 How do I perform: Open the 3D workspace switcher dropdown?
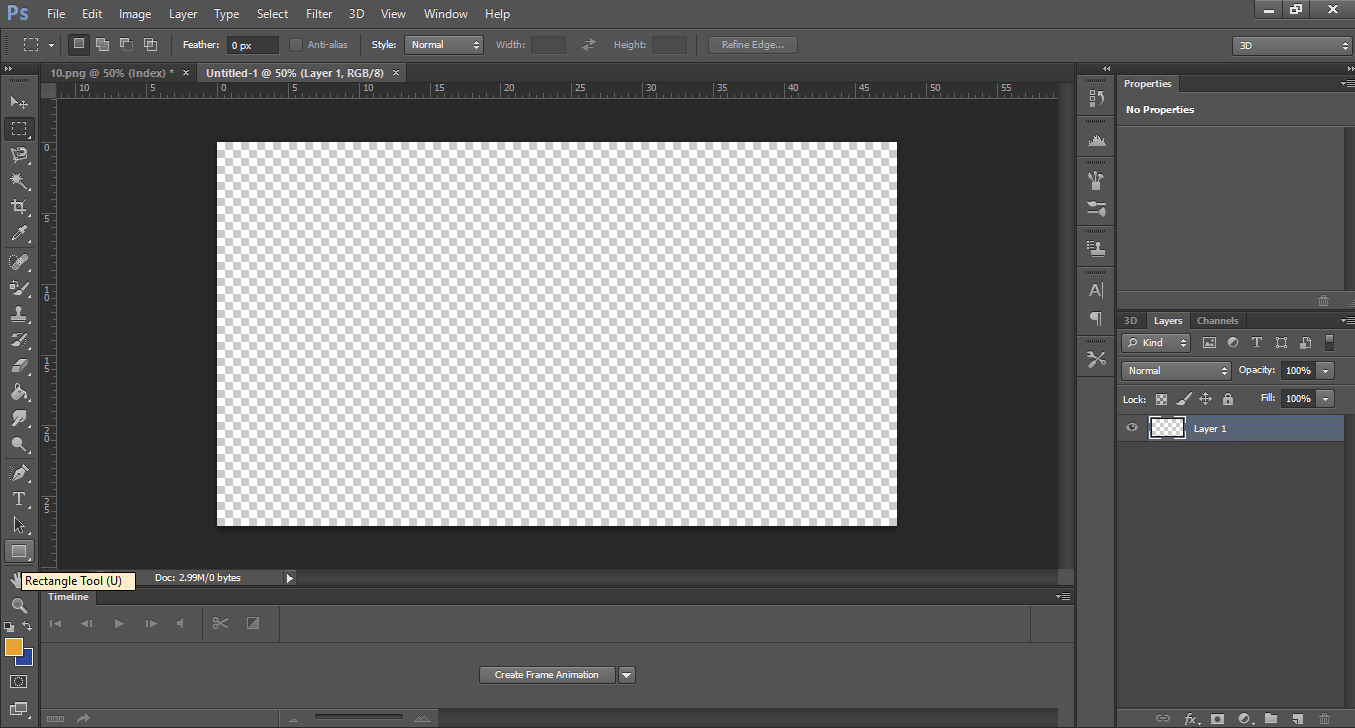click(1292, 46)
